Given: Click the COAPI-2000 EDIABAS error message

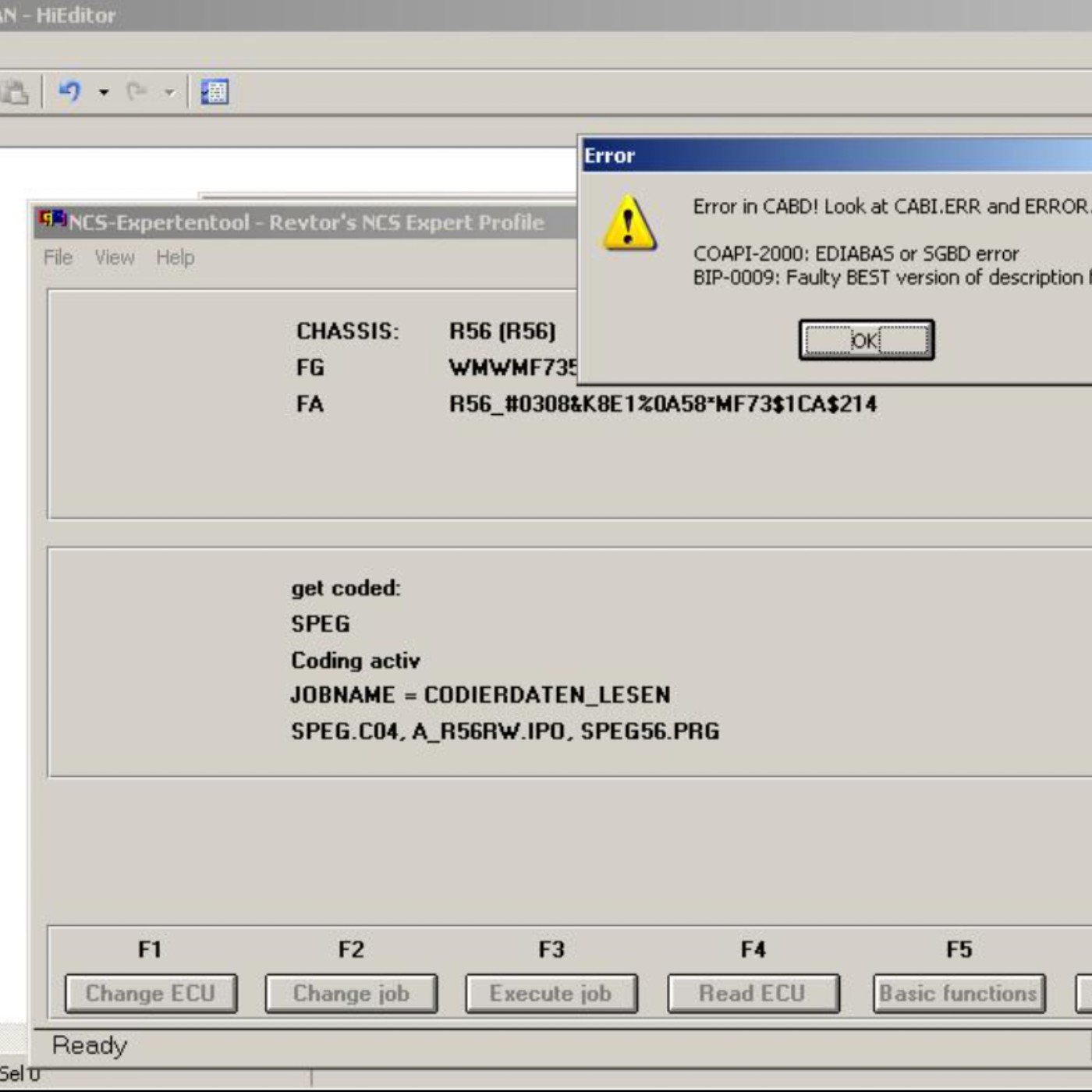Looking at the screenshot, I should [856, 253].
